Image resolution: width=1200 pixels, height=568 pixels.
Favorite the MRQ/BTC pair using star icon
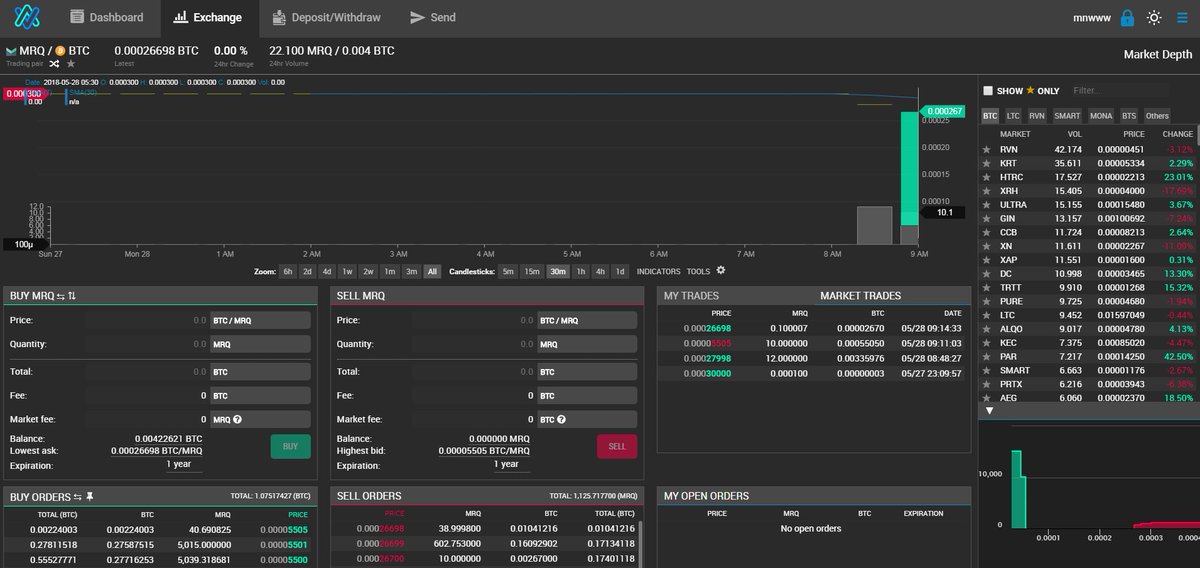[70, 63]
